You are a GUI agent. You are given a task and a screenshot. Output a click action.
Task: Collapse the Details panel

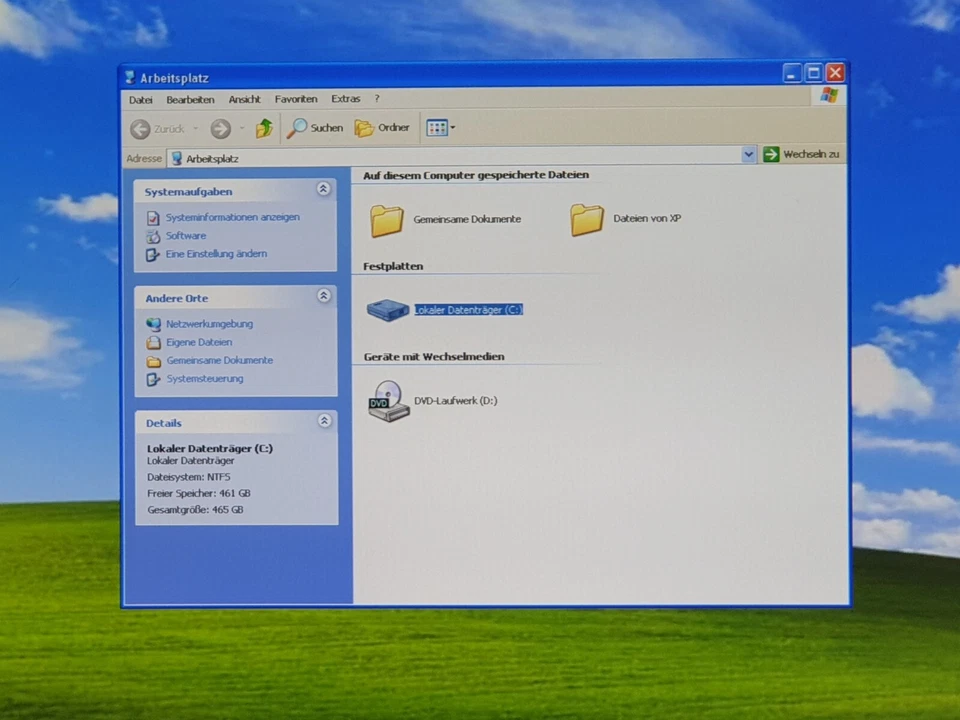pos(324,421)
